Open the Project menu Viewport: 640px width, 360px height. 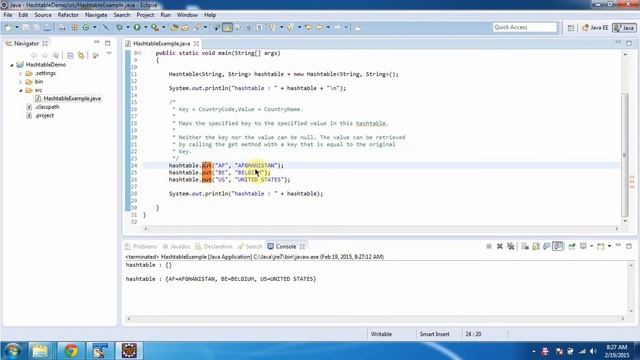point(145,15)
